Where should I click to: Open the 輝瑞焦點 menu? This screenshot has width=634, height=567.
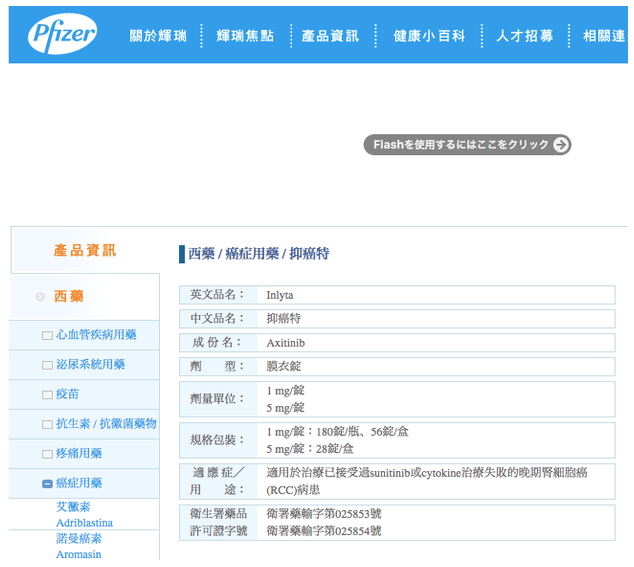click(x=245, y=36)
